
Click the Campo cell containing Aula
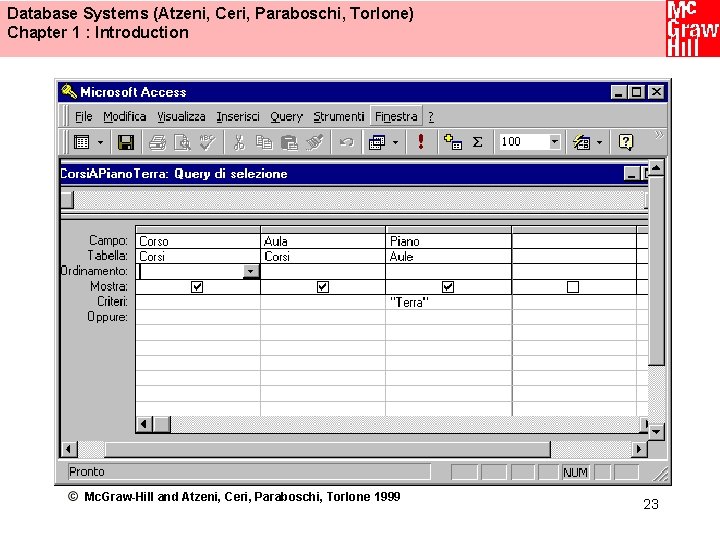coord(323,241)
